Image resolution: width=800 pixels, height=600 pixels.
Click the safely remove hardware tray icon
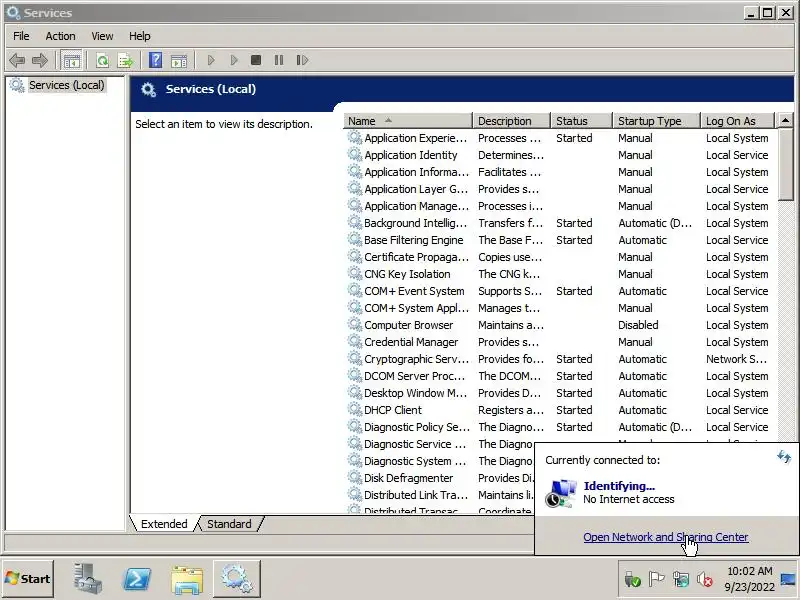tap(632, 579)
